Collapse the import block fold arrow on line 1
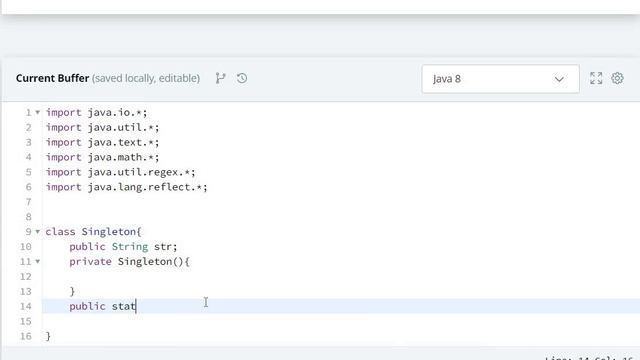 pos(38,112)
